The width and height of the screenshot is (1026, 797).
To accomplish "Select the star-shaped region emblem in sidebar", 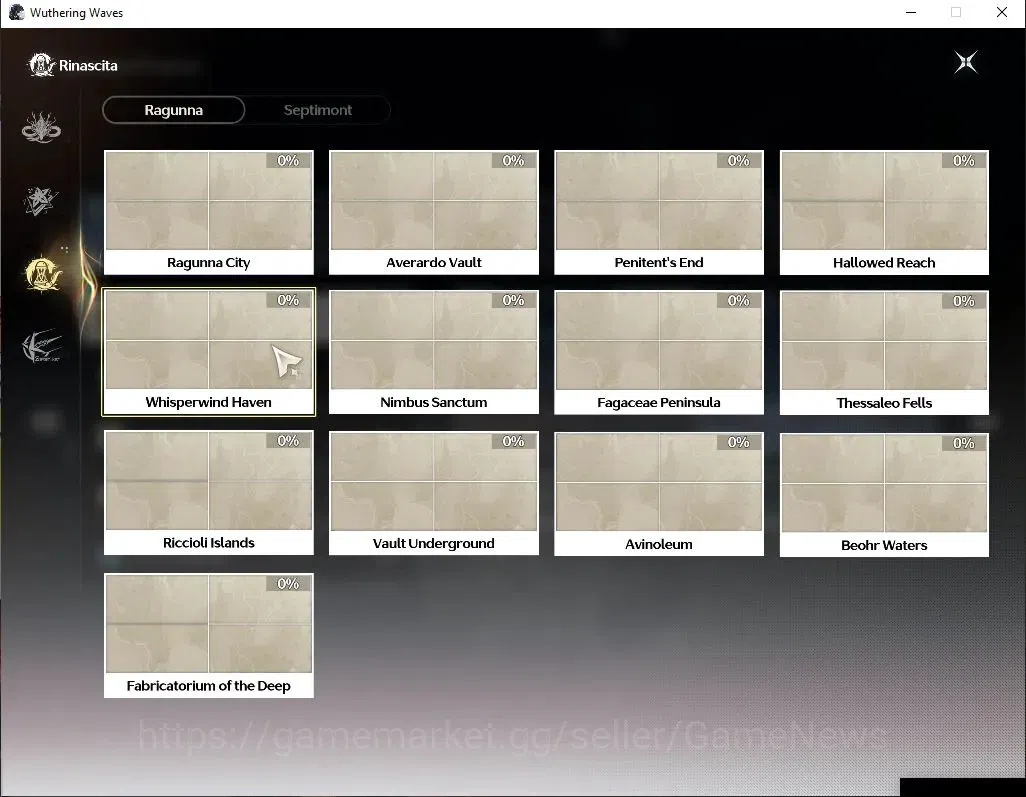I will tap(41, 201).
